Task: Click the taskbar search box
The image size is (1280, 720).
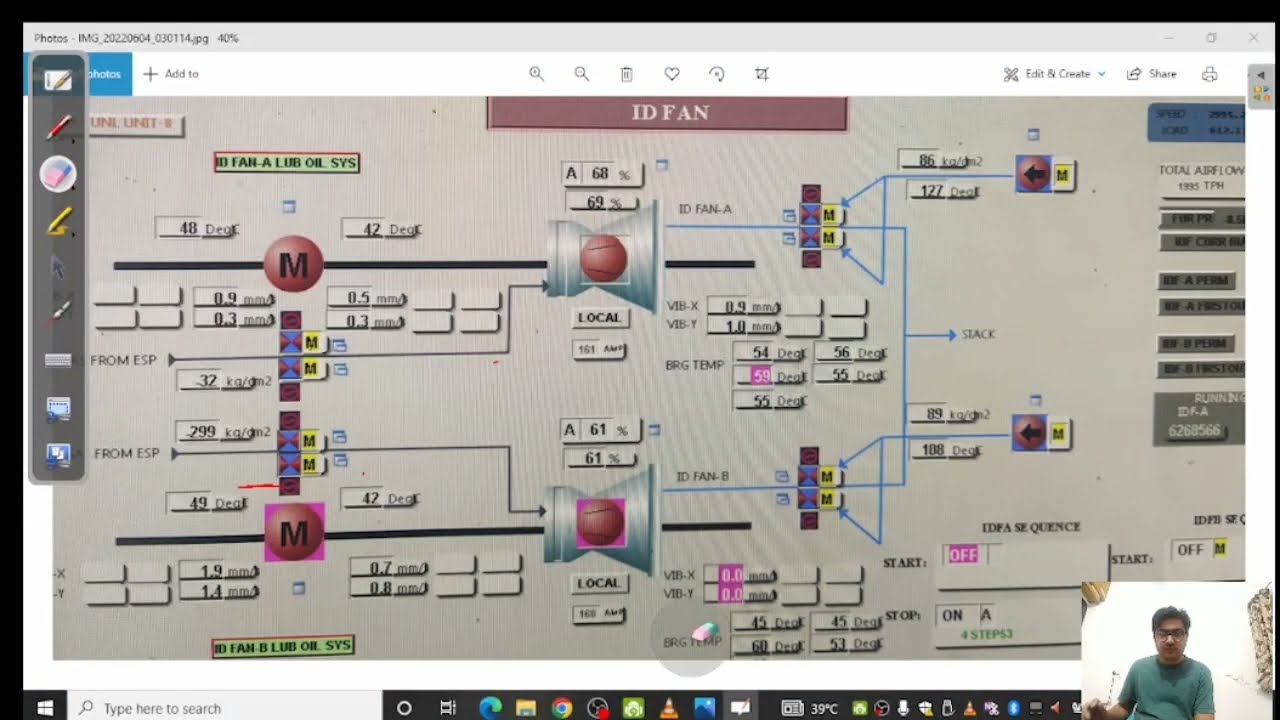Action: coord(225,708)
